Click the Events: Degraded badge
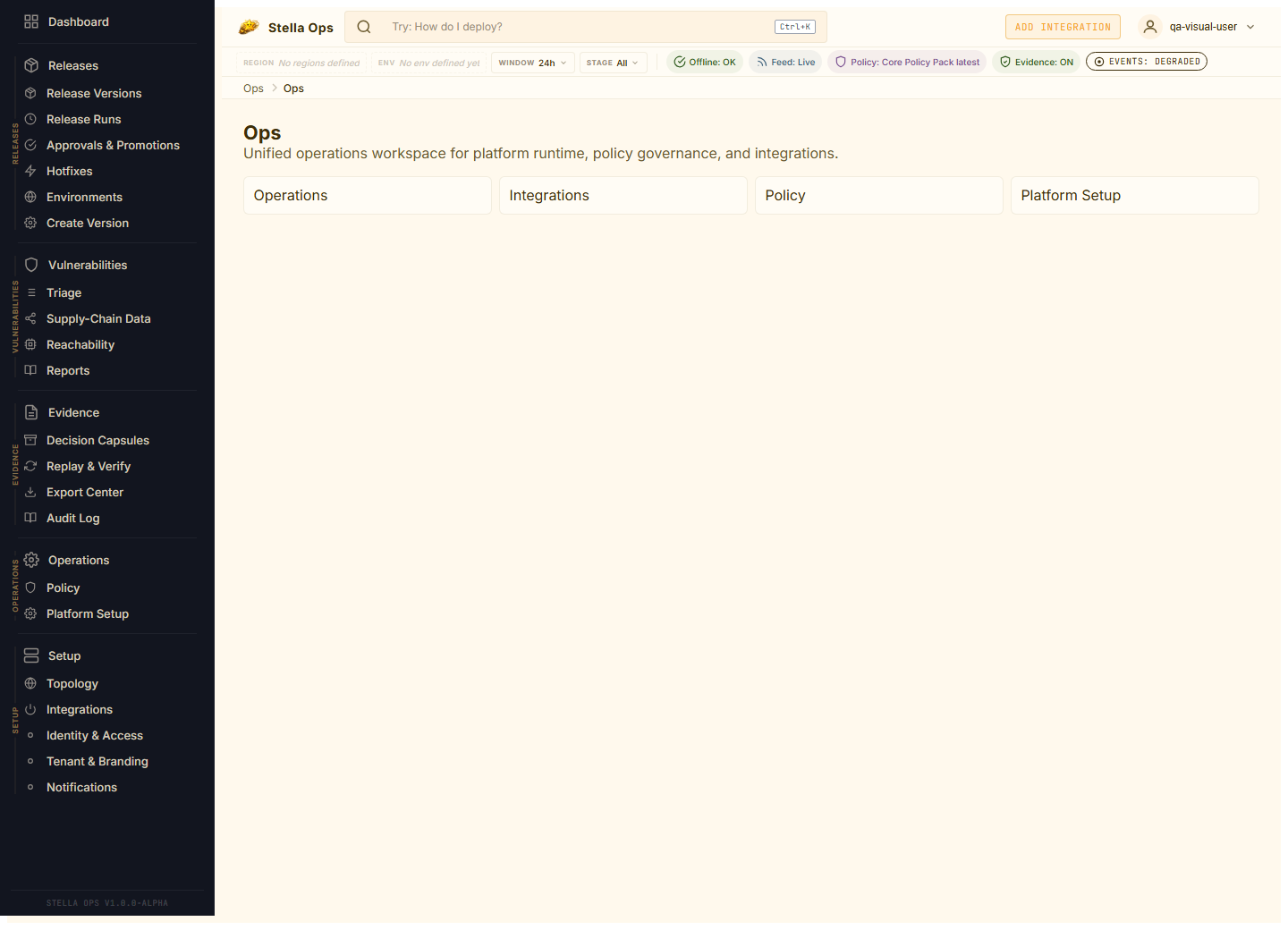 click(1147, 62)
